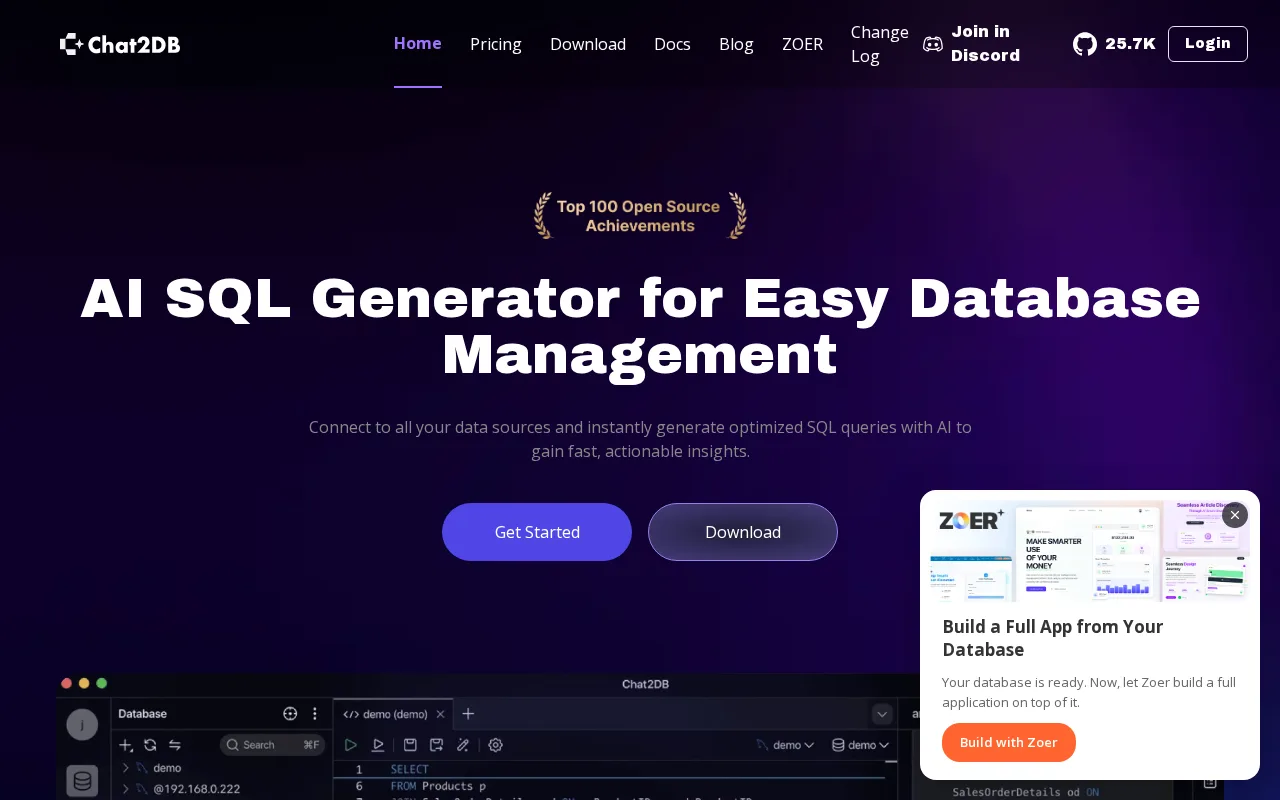Viewport: 1280px width, 800px height.
Task: Click 'Build a Full App from Your Database' heading
Action: (x=1052, y=638)
